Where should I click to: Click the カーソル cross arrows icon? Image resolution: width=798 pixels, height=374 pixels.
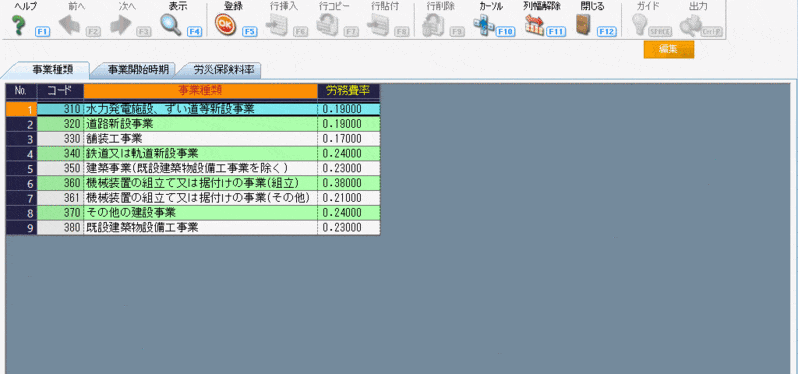(x=483, y=25)
